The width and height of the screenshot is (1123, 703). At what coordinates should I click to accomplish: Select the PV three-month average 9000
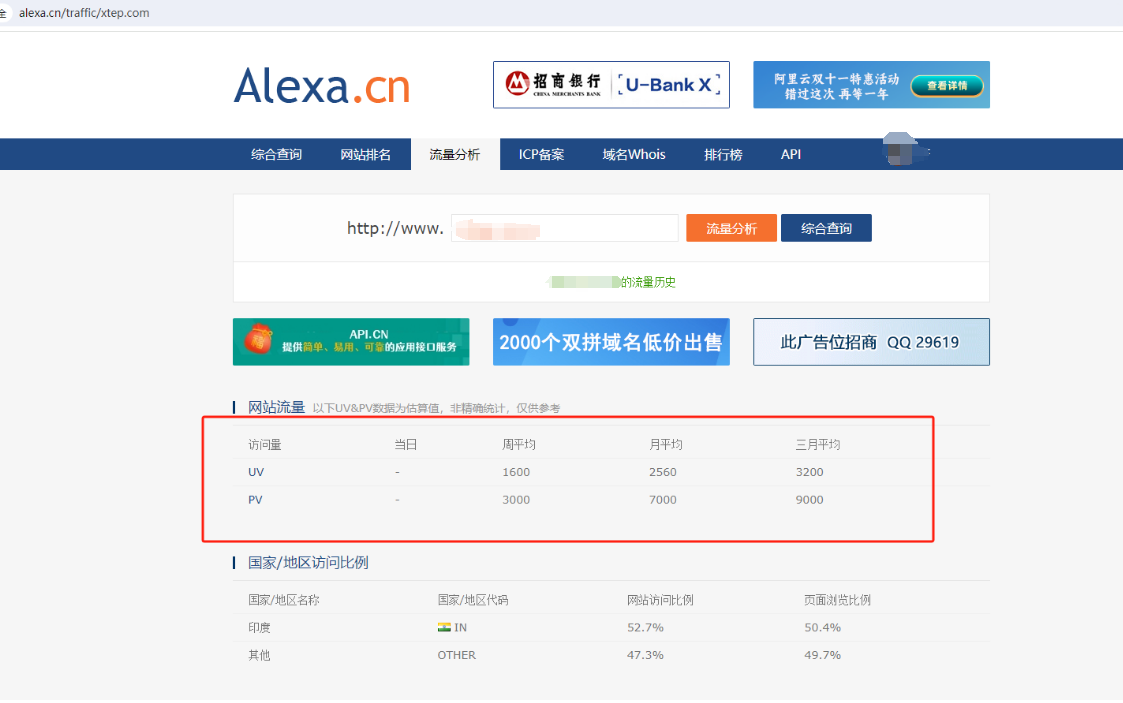[809, 500]
